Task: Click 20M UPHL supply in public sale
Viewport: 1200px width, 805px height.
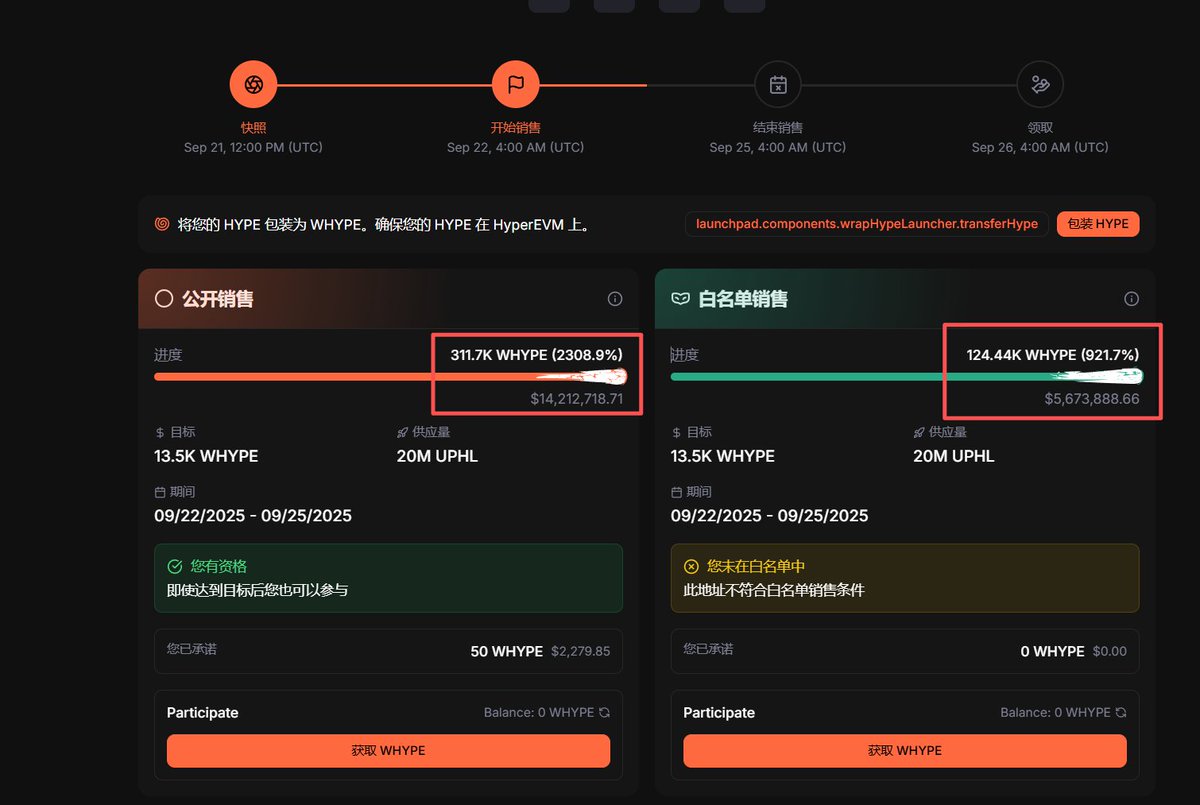Action: pos(437,456)
